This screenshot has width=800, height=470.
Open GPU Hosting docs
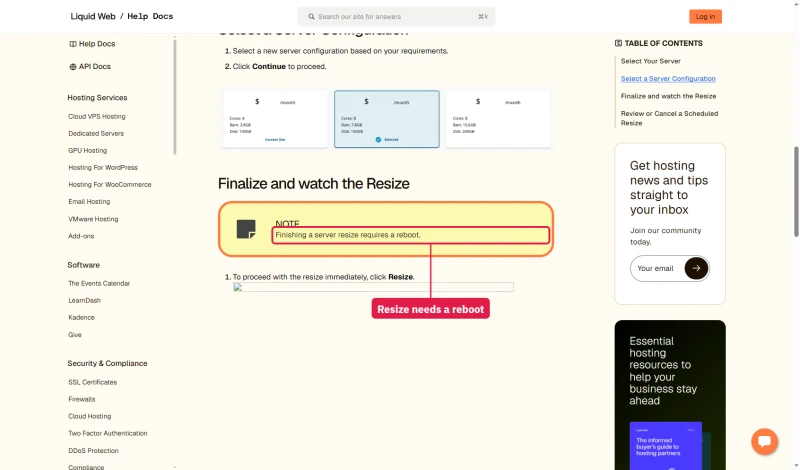[x=87, y=151]
